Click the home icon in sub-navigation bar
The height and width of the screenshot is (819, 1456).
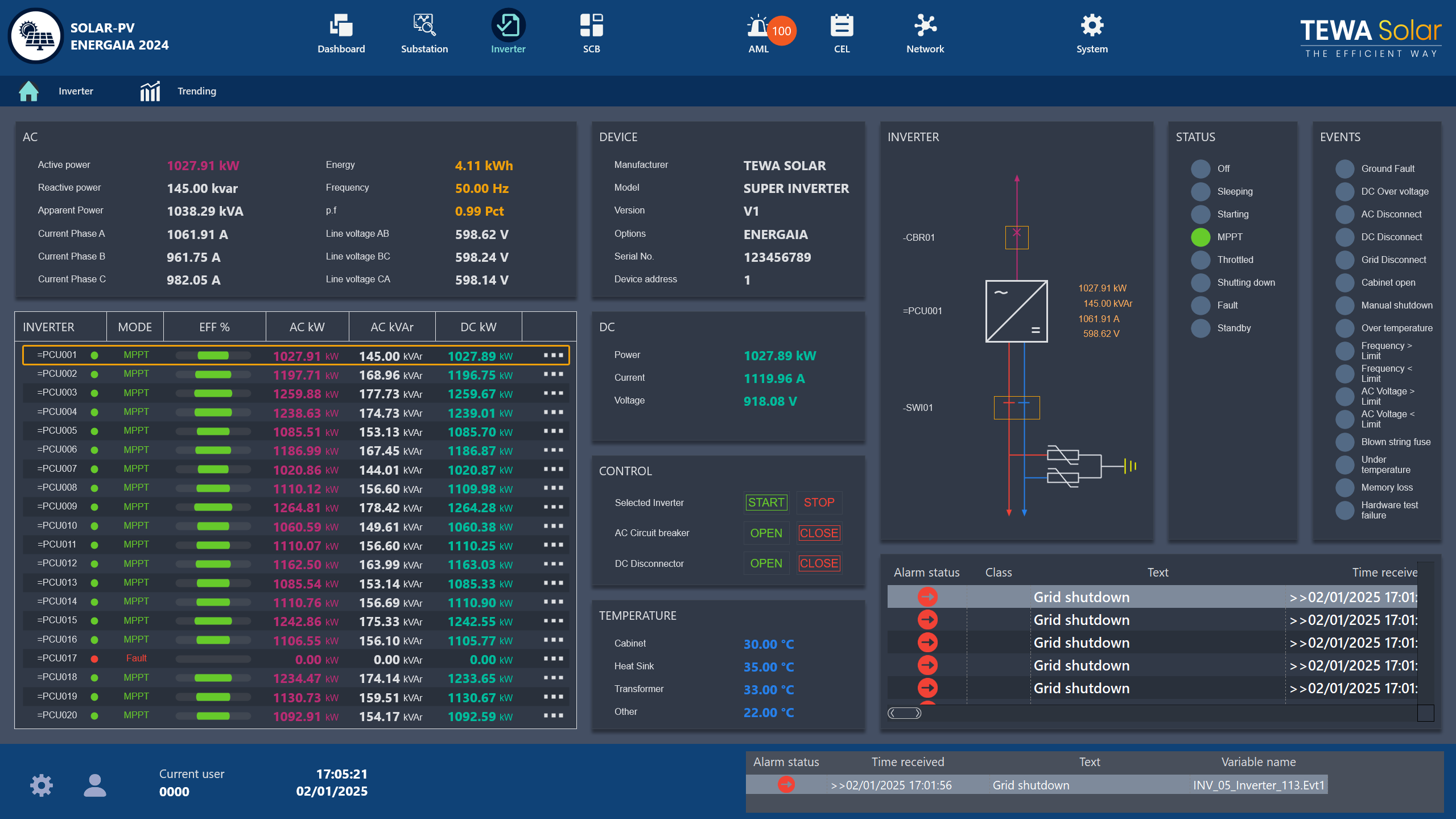(28, 91)
